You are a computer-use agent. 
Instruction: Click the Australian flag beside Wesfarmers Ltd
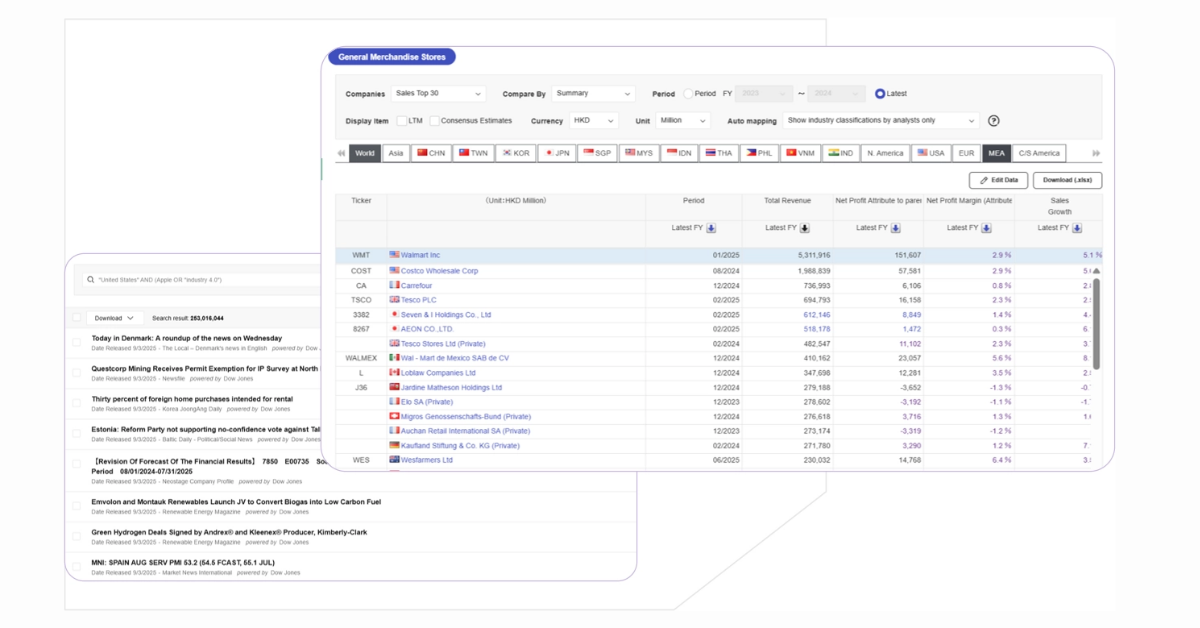[x=394, y=460]
